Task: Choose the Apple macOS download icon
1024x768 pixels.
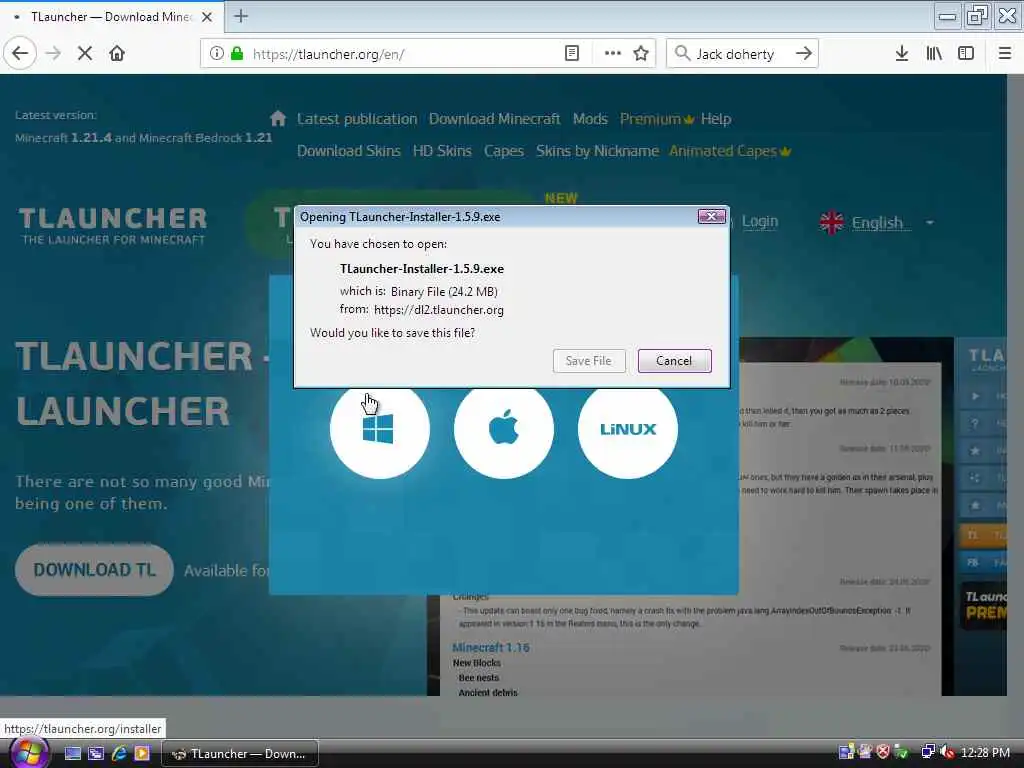Action: pyautogui.click(x=504, y=429)
